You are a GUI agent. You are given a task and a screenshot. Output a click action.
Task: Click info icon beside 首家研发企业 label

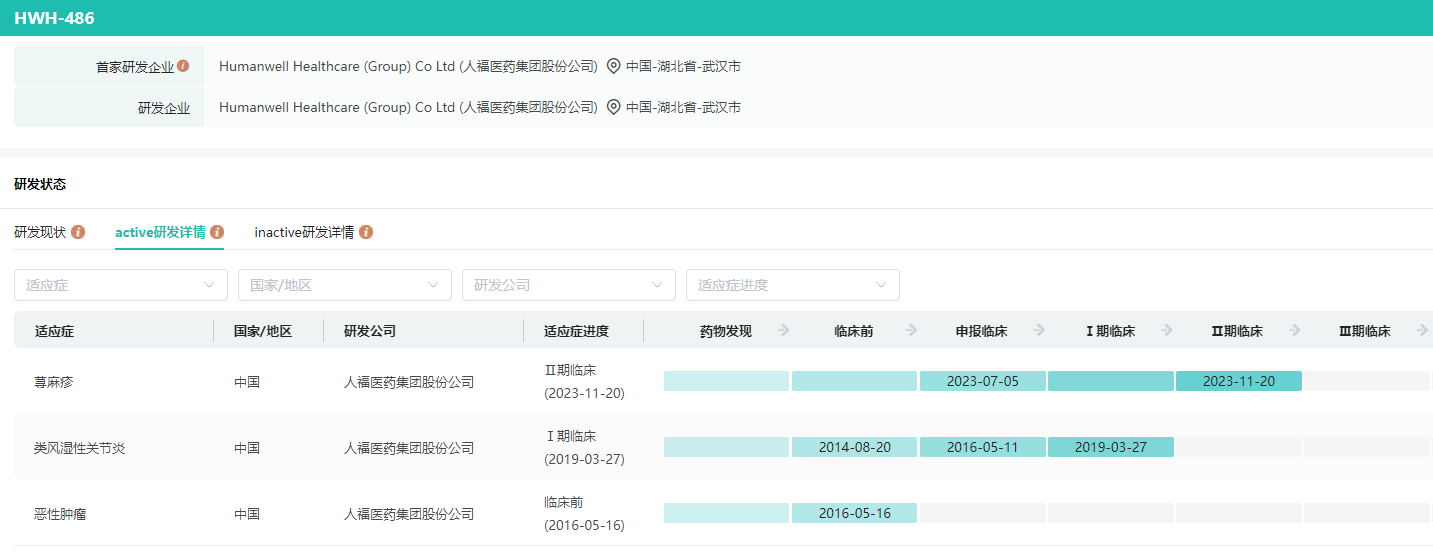click(x=183, y=66)
